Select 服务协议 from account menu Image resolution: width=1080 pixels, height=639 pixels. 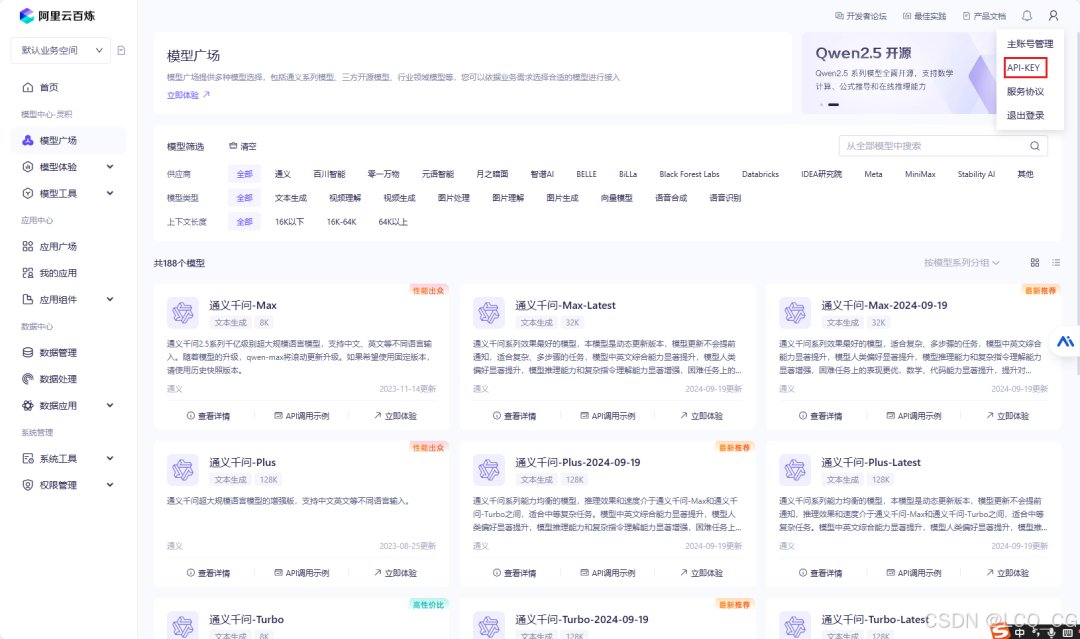(1025, 92)
